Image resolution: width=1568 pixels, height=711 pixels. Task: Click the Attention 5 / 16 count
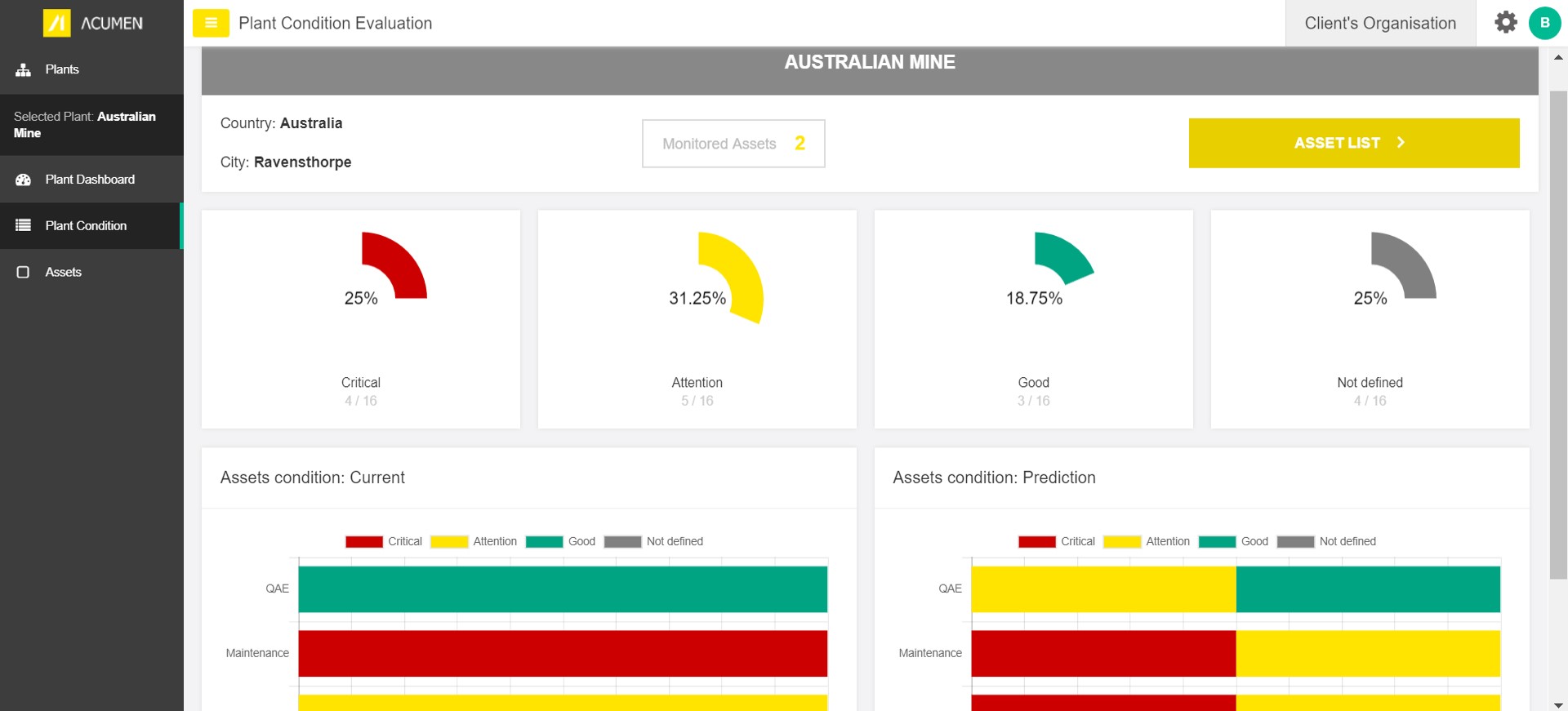tap(697, 401)
